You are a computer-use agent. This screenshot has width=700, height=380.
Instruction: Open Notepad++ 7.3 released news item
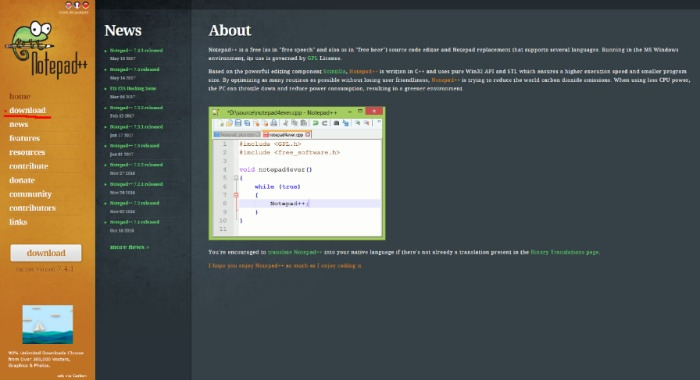point(134,146)
